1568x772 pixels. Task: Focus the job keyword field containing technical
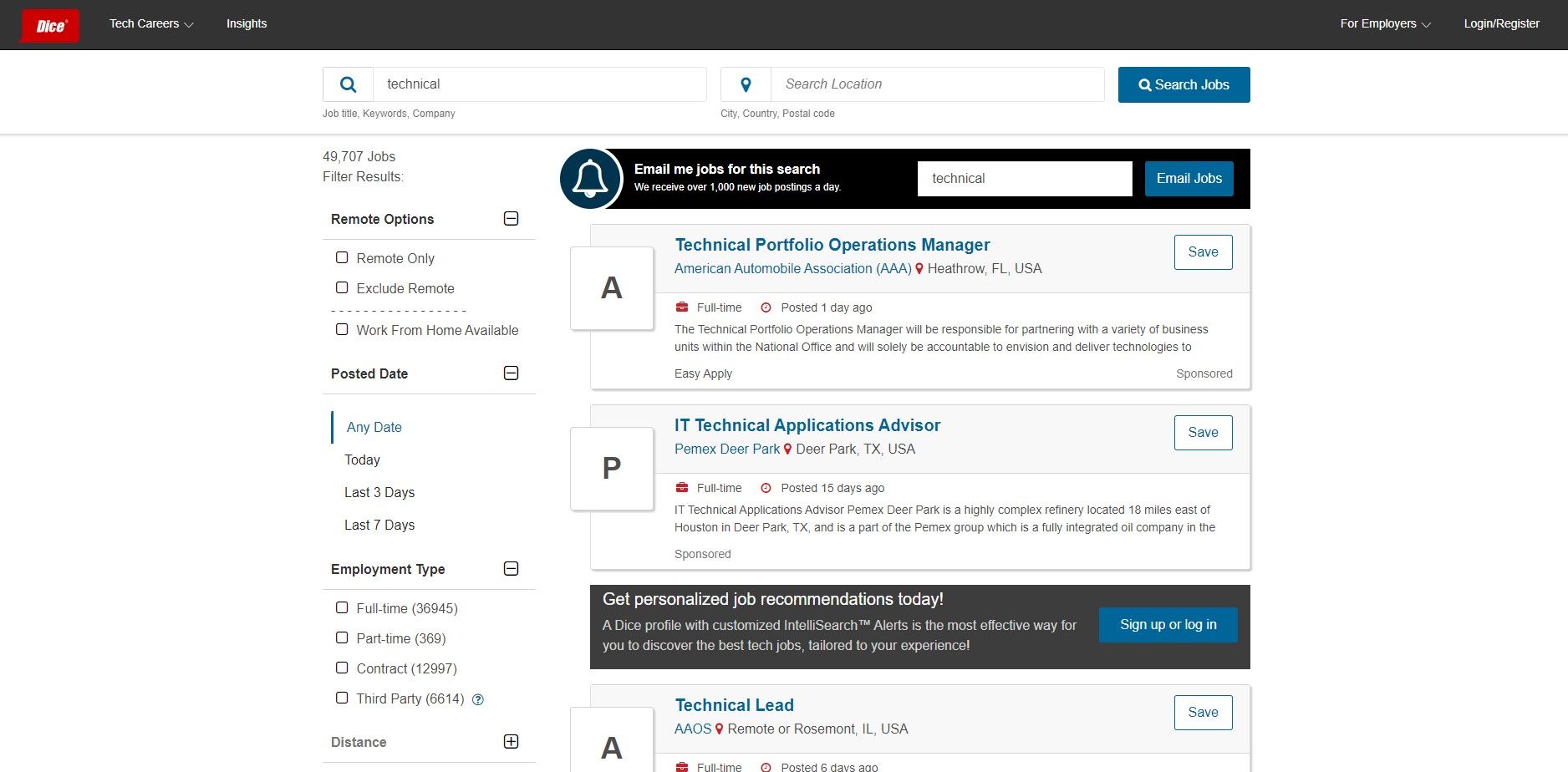pyautogui.click(x=540, y=84)
